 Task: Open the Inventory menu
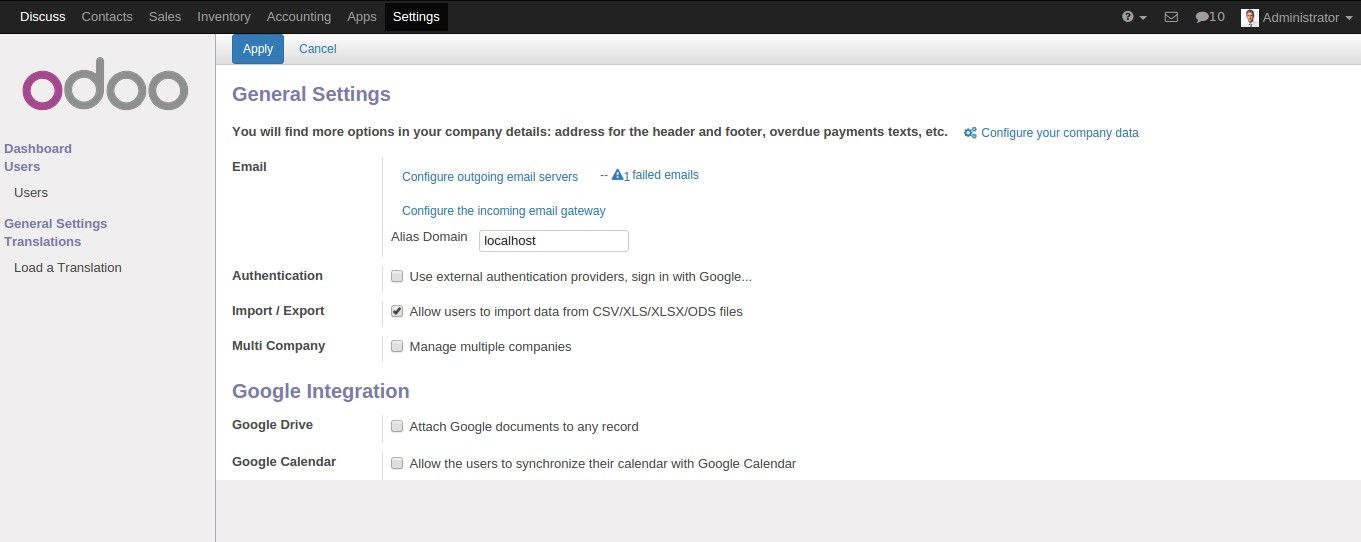224,17
